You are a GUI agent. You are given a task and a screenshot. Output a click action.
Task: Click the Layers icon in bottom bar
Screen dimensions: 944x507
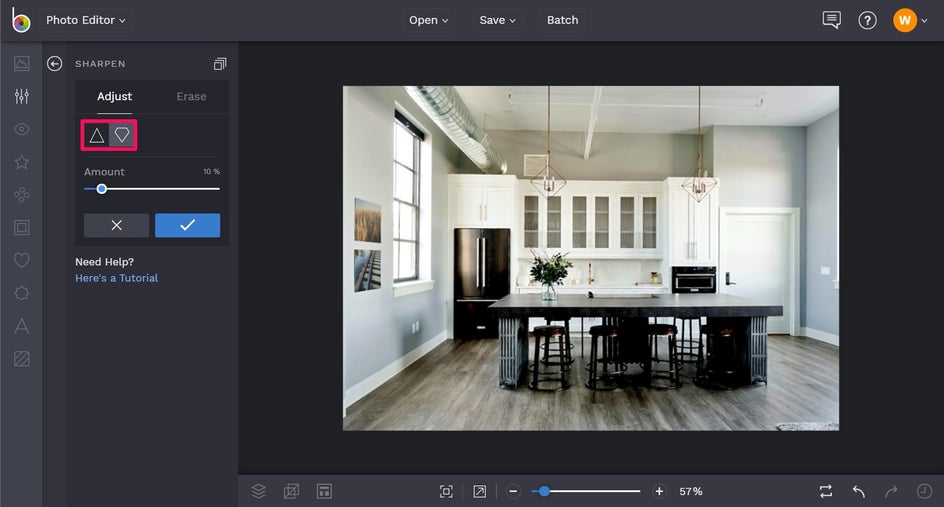pos(258,491)
